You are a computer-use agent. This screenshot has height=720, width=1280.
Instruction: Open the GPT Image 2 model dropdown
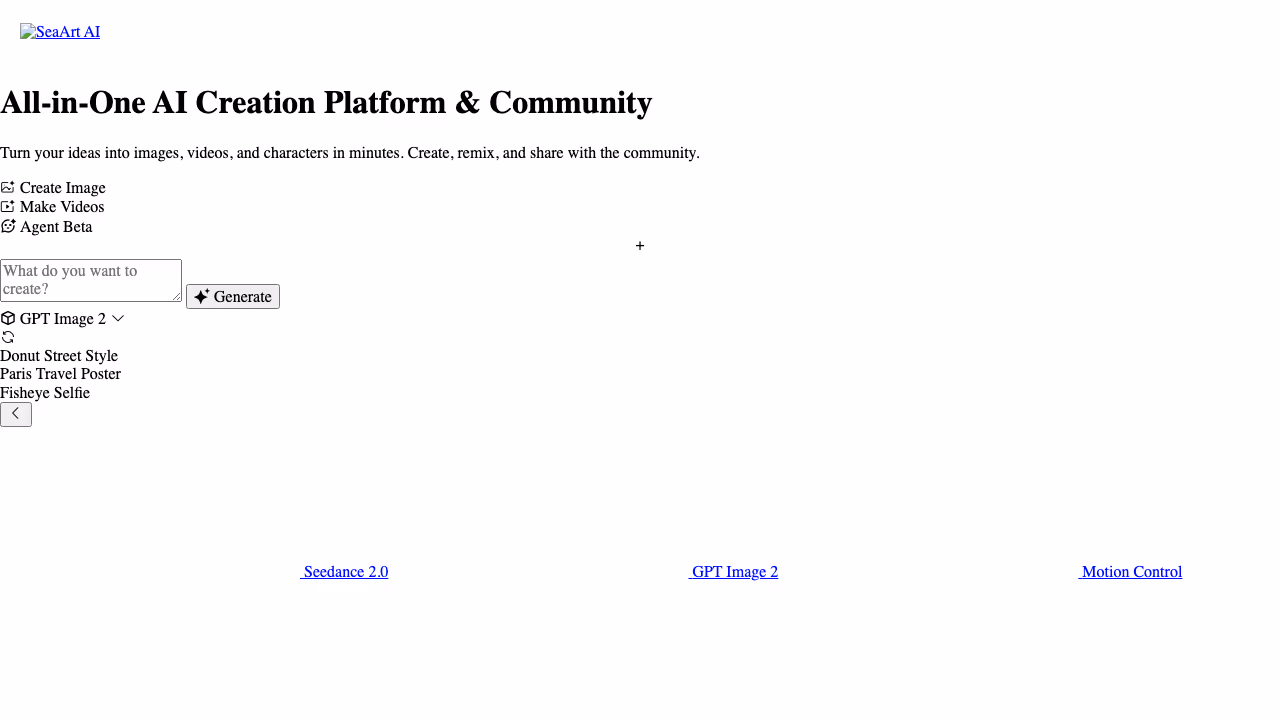click(x=63, y=319)
